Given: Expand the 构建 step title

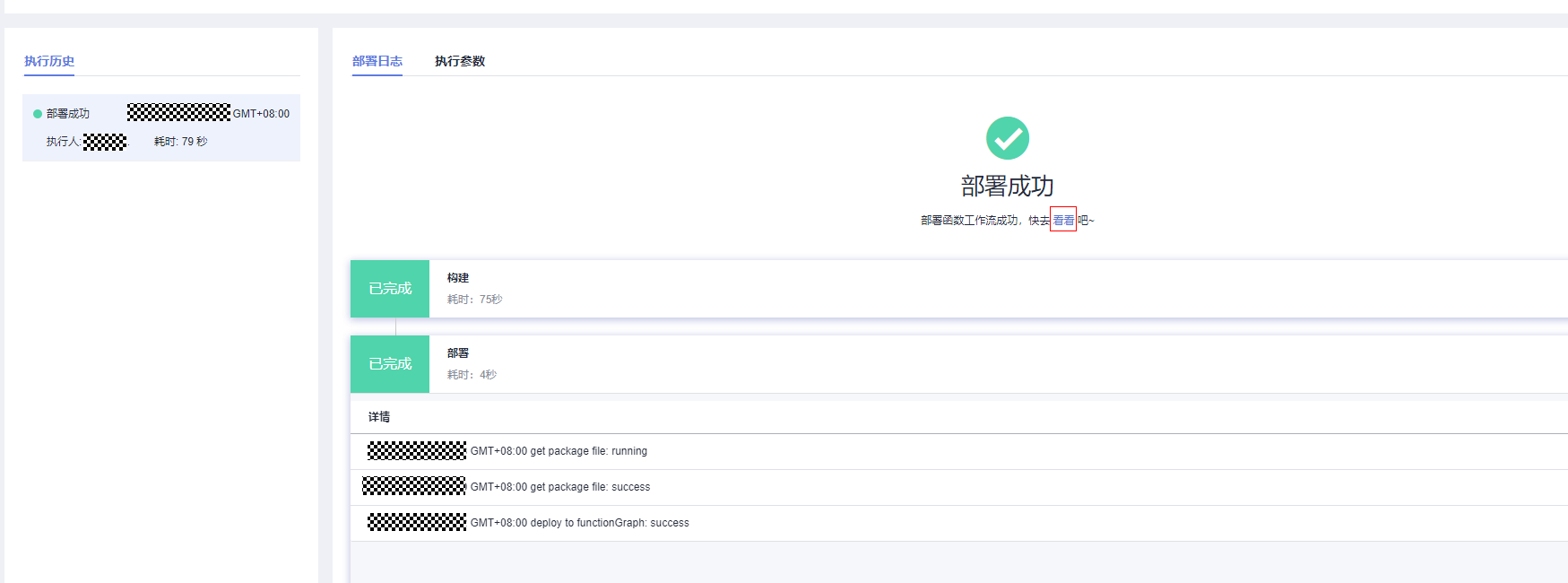Looking at the screenshot, I should pos(458,278).
